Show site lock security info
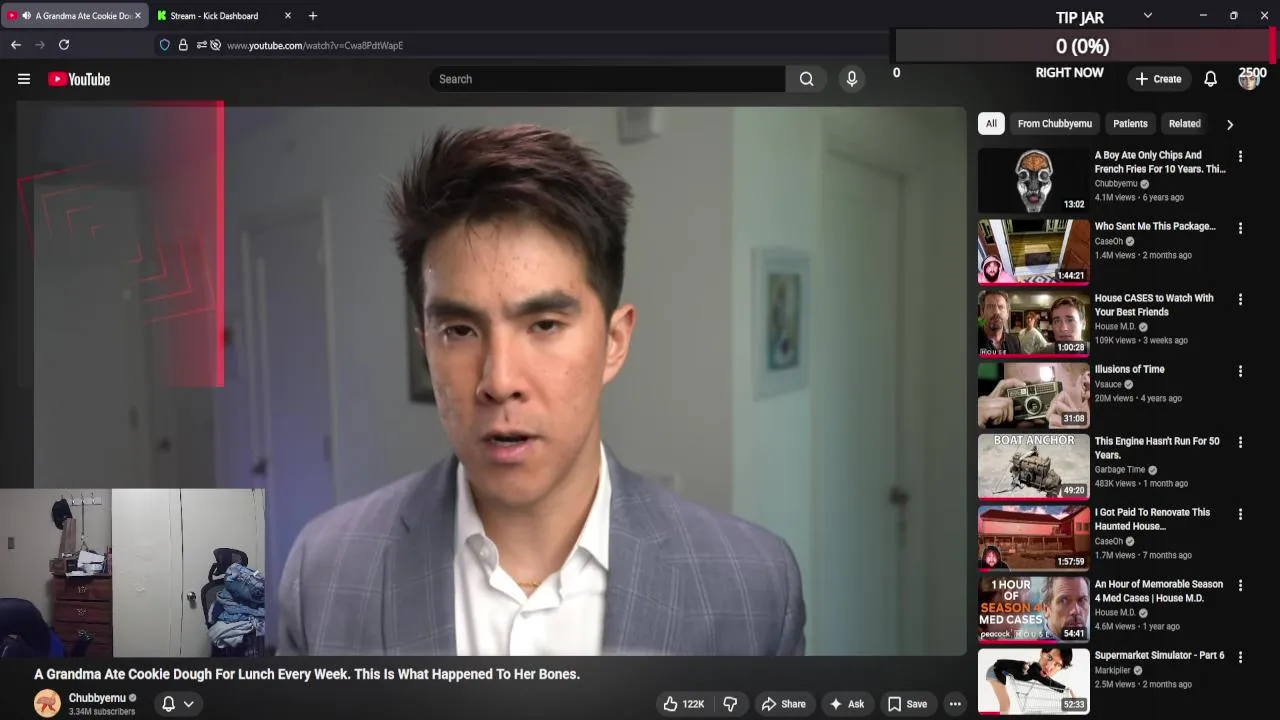The width and height of the screenshot is (1280, 720). (x=183, y=45)
